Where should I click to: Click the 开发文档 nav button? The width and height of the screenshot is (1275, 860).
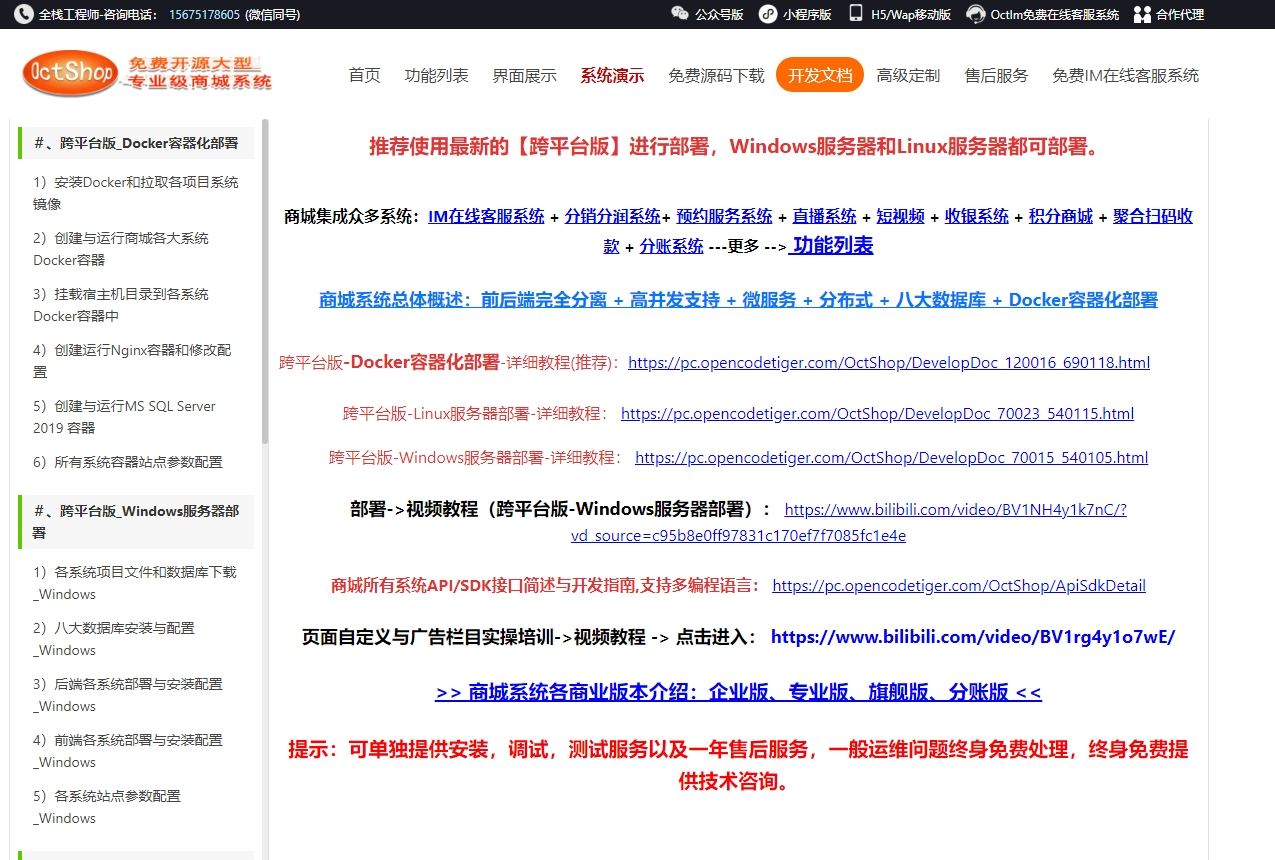point(820,75)
